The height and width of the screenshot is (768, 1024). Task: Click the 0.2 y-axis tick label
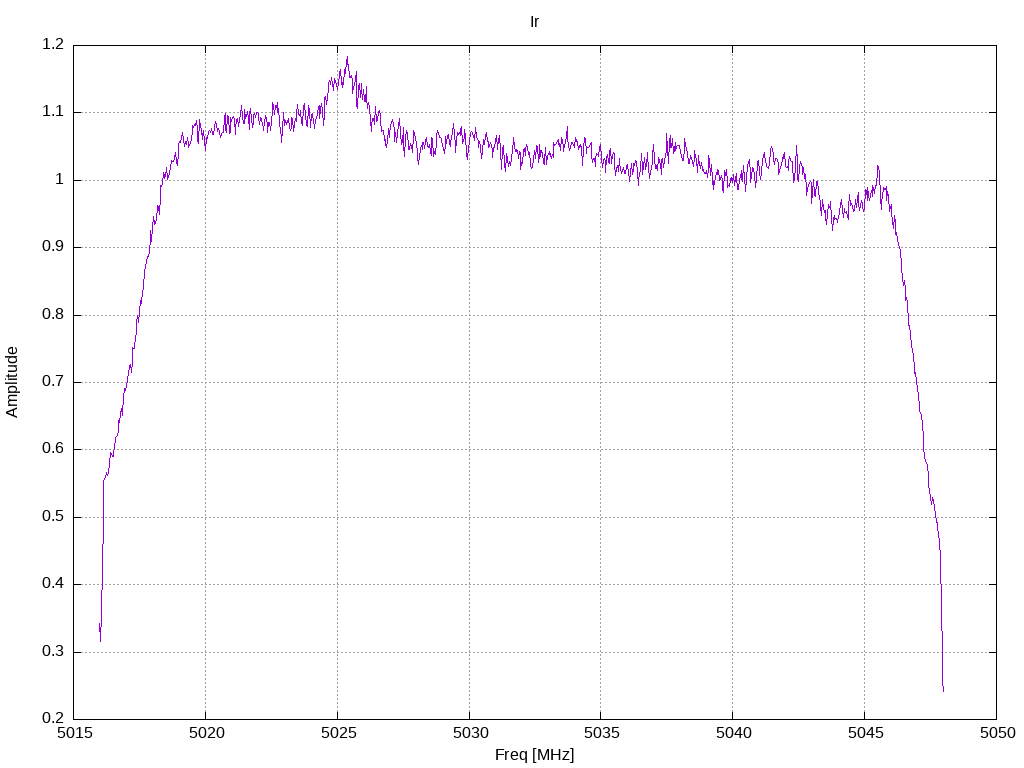tap(53, 719)
